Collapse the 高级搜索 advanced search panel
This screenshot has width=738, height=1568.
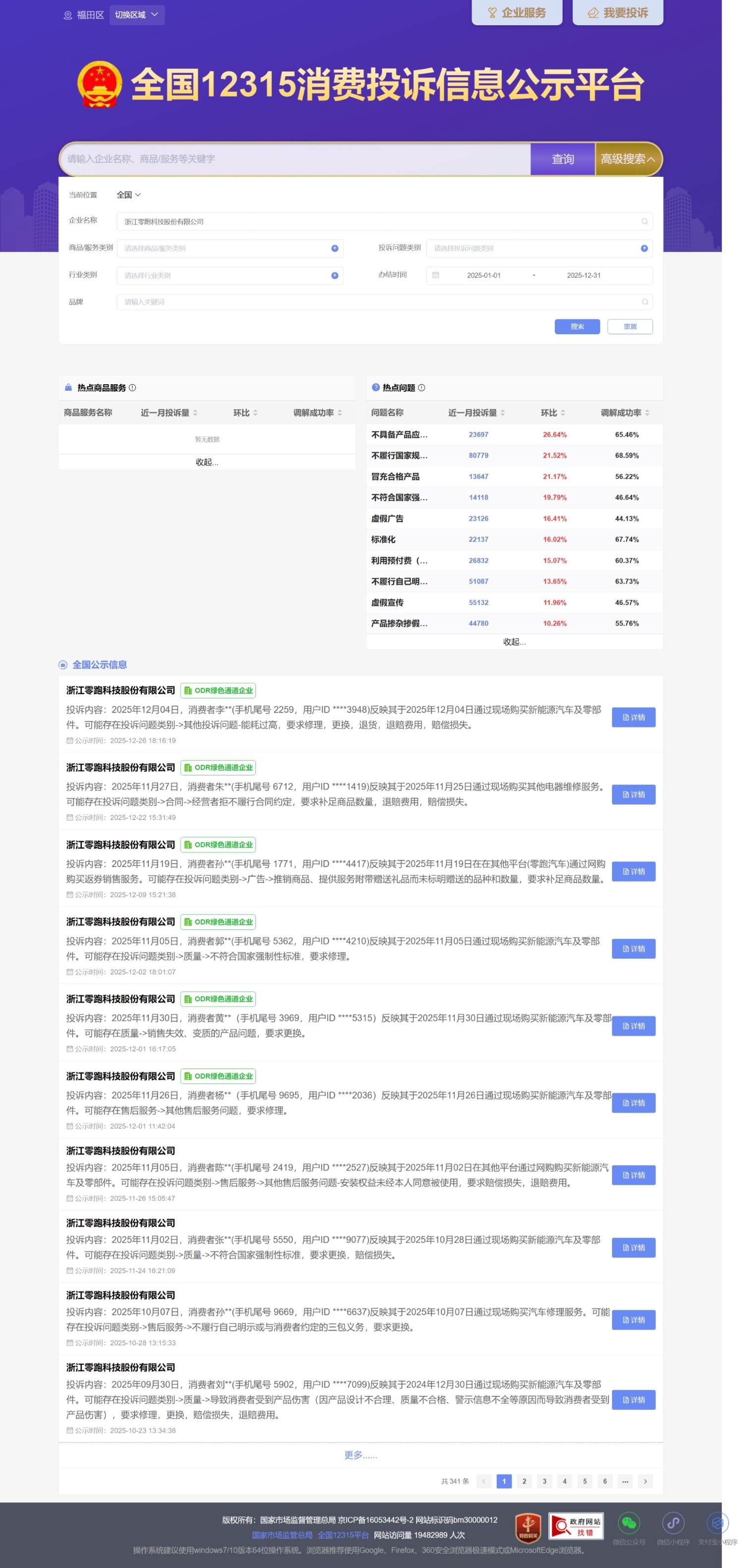[x=628, y=159]
